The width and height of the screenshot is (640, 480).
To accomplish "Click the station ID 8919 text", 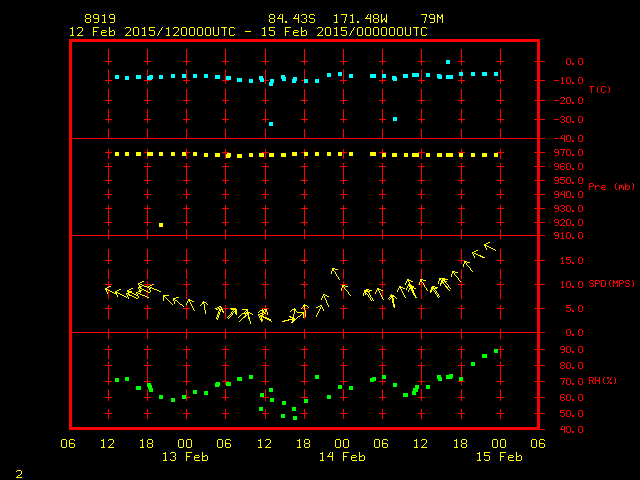I will (x=99, y=19).
